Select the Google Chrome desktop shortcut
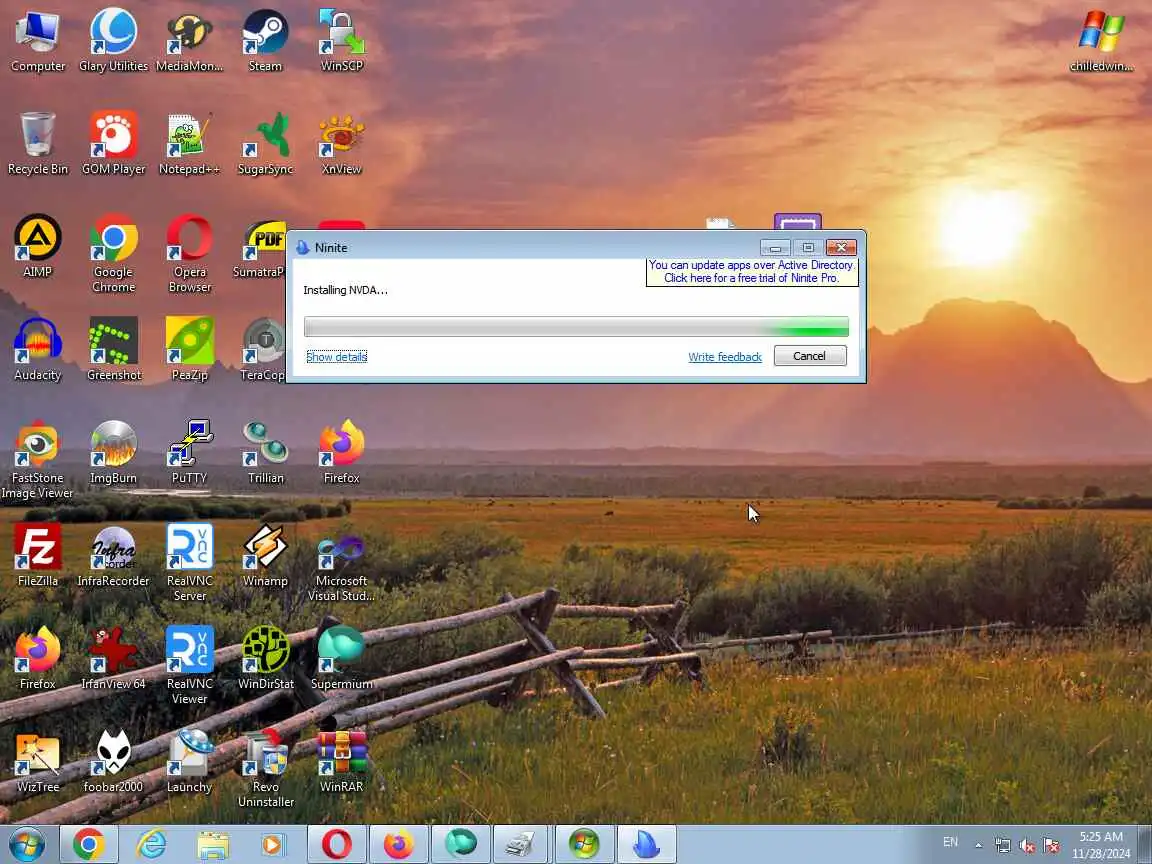The height and width of the screenshot is (864, 1152). 113,253
